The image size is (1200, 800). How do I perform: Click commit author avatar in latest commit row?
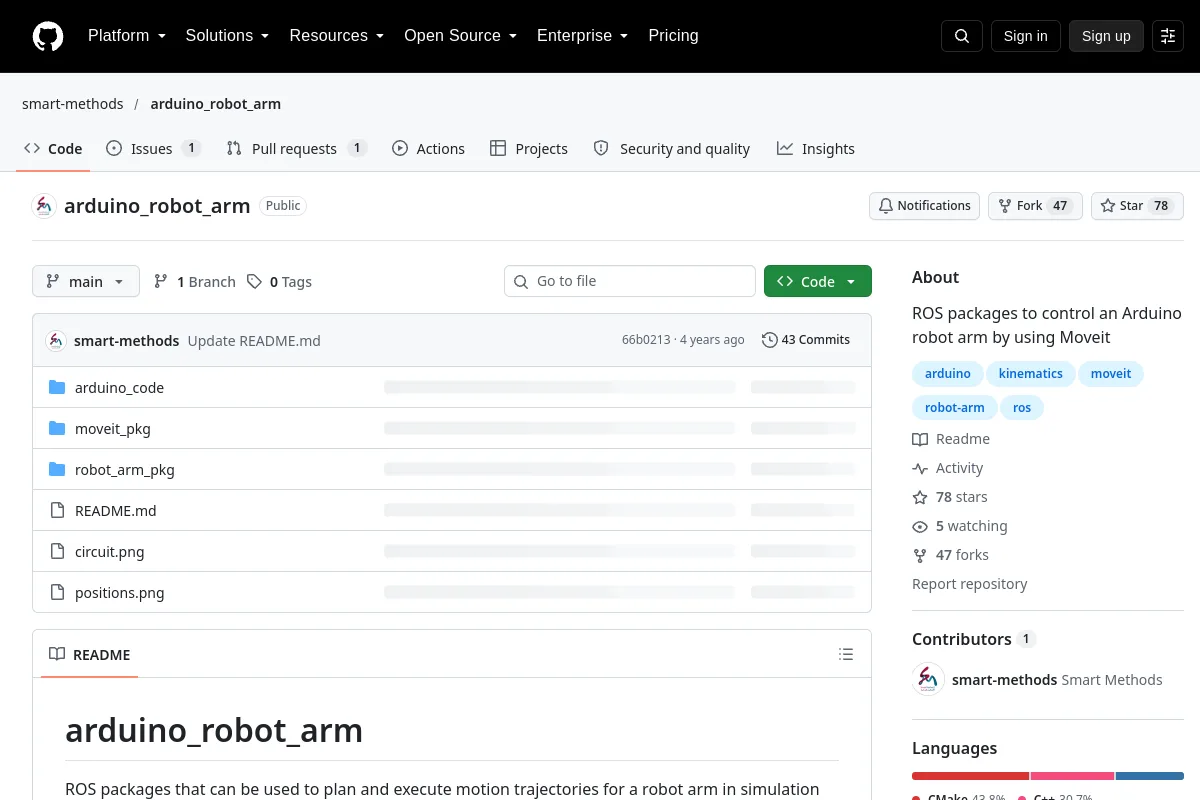click(x=56, y=340)
